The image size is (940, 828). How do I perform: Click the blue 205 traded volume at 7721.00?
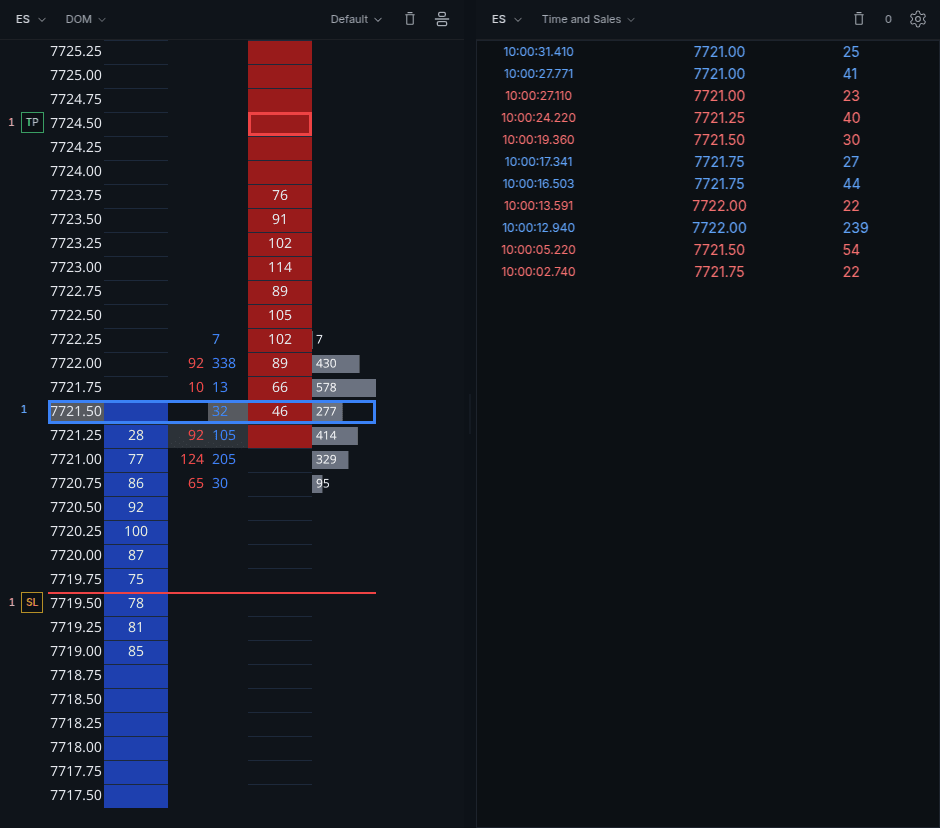tap(224, 459)
